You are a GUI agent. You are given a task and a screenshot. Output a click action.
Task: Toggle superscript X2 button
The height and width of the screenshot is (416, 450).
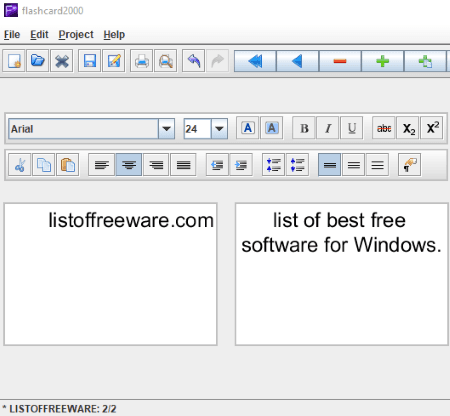pos(432,128)
